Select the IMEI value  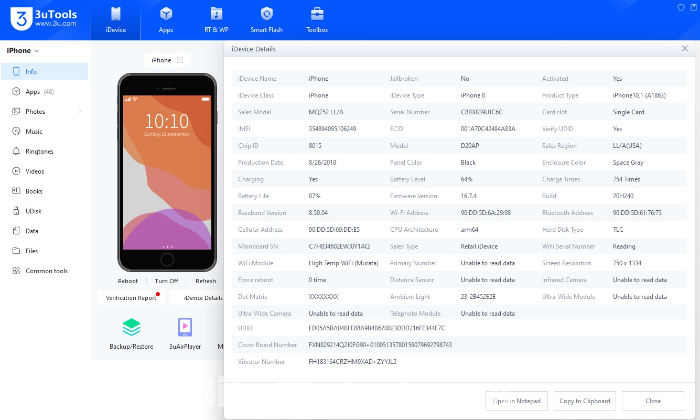(332, 129)
